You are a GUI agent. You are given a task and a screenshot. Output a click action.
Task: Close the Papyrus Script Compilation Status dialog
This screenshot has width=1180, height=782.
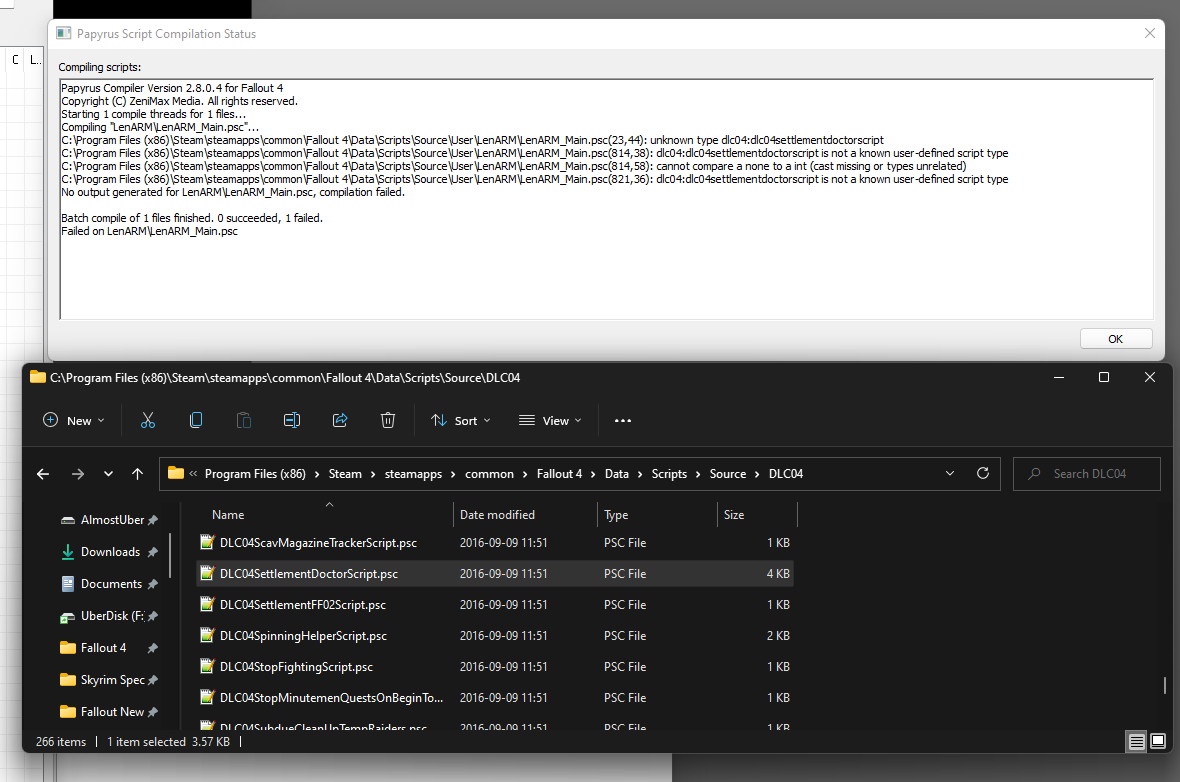[x=1149, y=33]
